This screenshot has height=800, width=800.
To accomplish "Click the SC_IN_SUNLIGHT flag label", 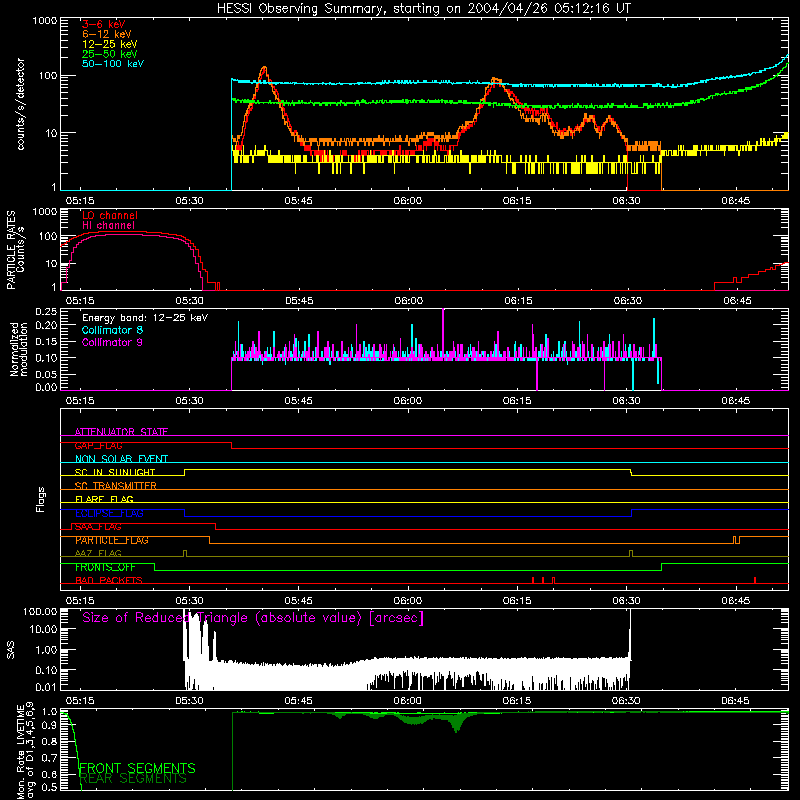I will (x=115, y=472).
